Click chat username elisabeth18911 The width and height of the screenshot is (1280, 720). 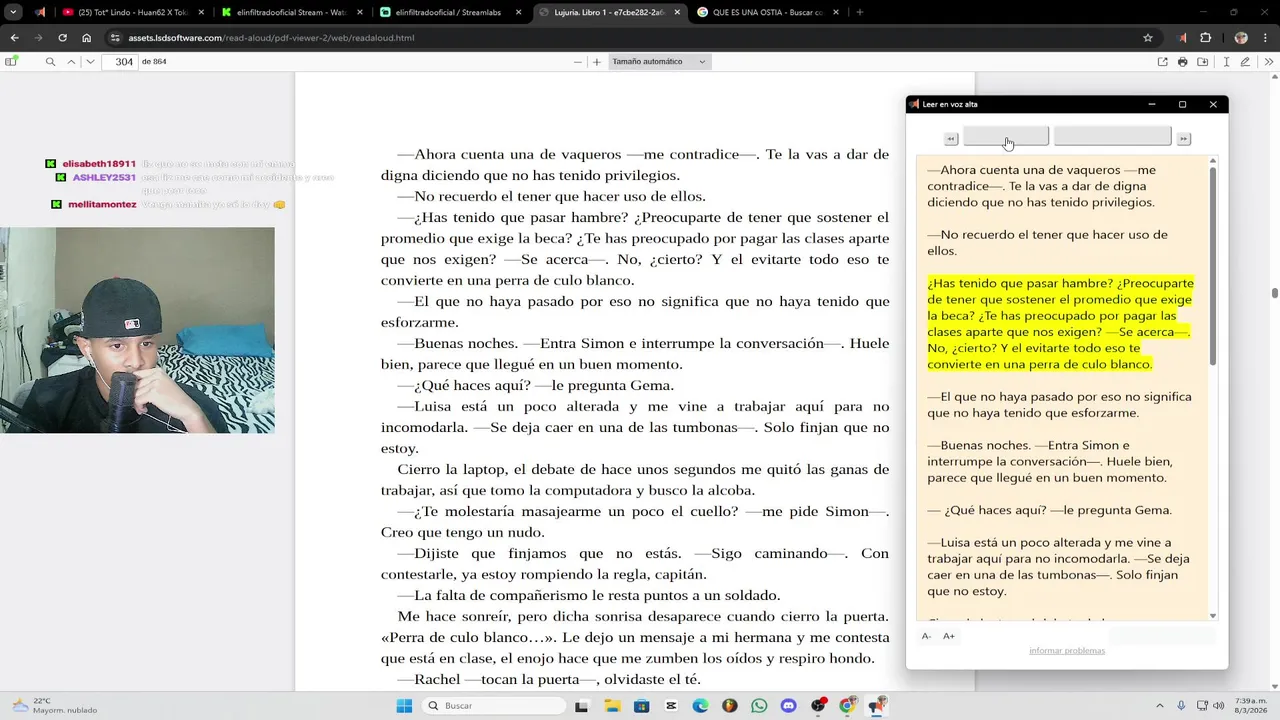(x=99, y=164)
